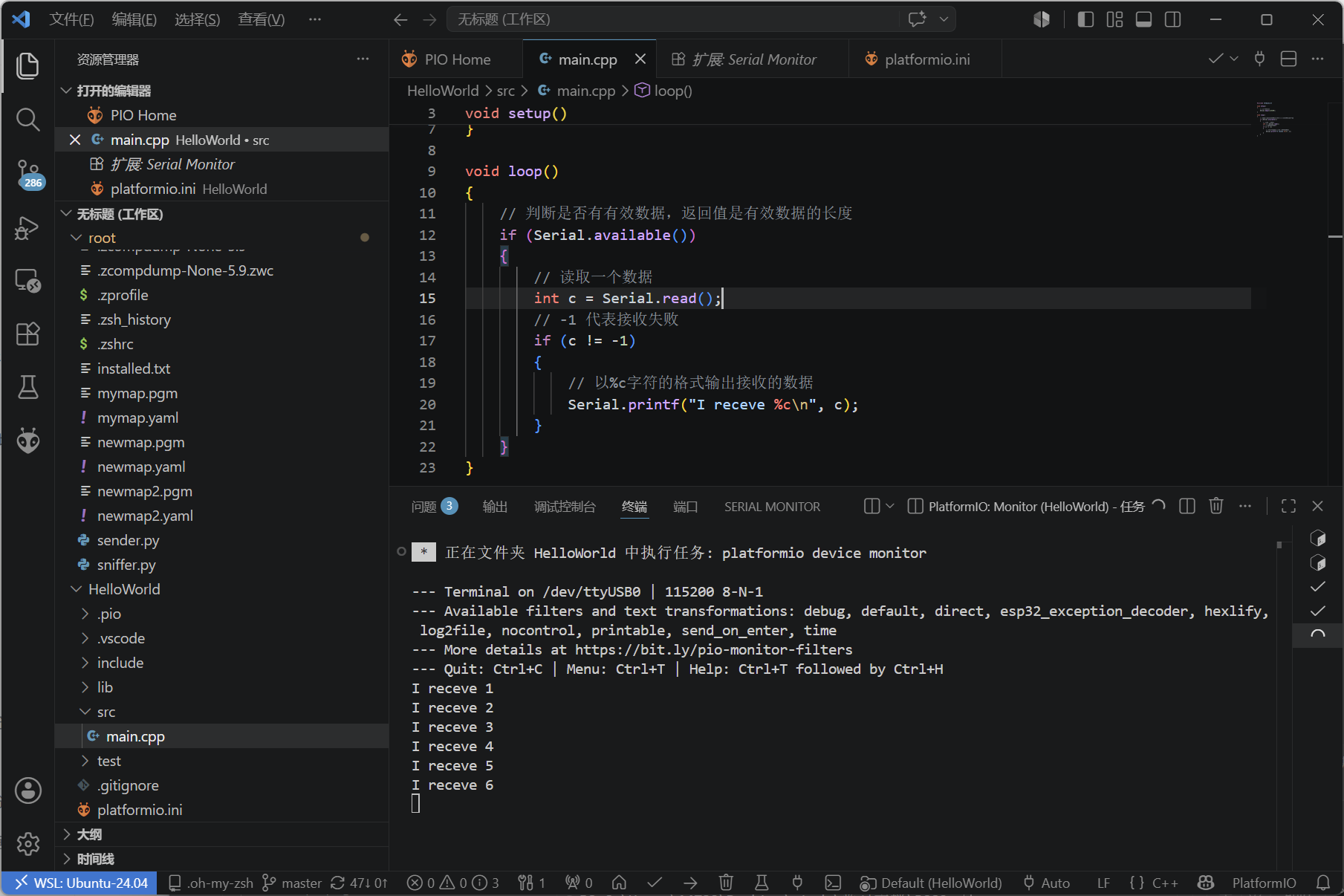The width and height of the screenshot is (1344, 896).
Task: Toggle the primary sidebar layout button
Action: tap(1085, 19)
